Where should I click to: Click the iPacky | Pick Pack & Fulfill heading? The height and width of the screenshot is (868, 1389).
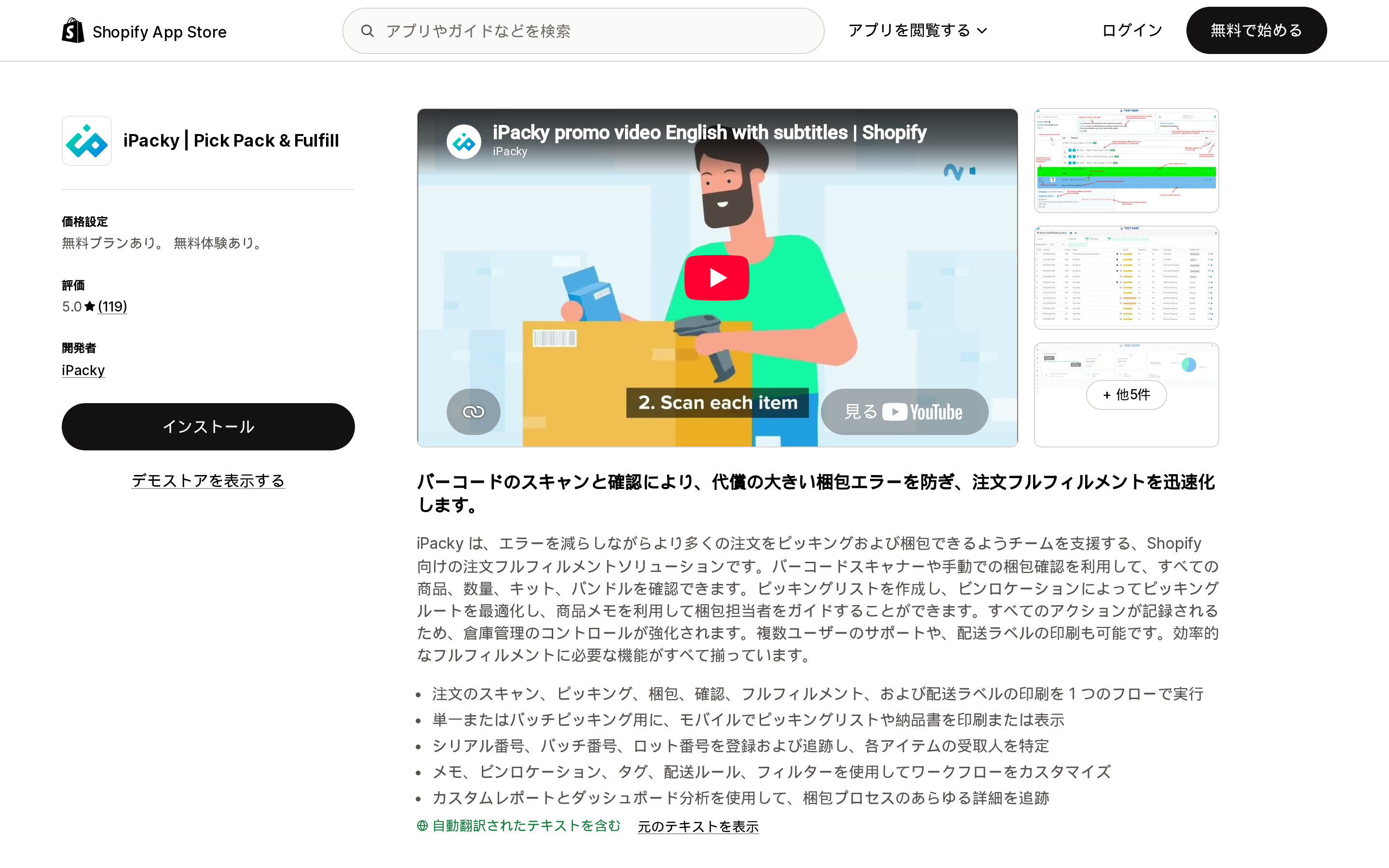click(x=231, y=141)
